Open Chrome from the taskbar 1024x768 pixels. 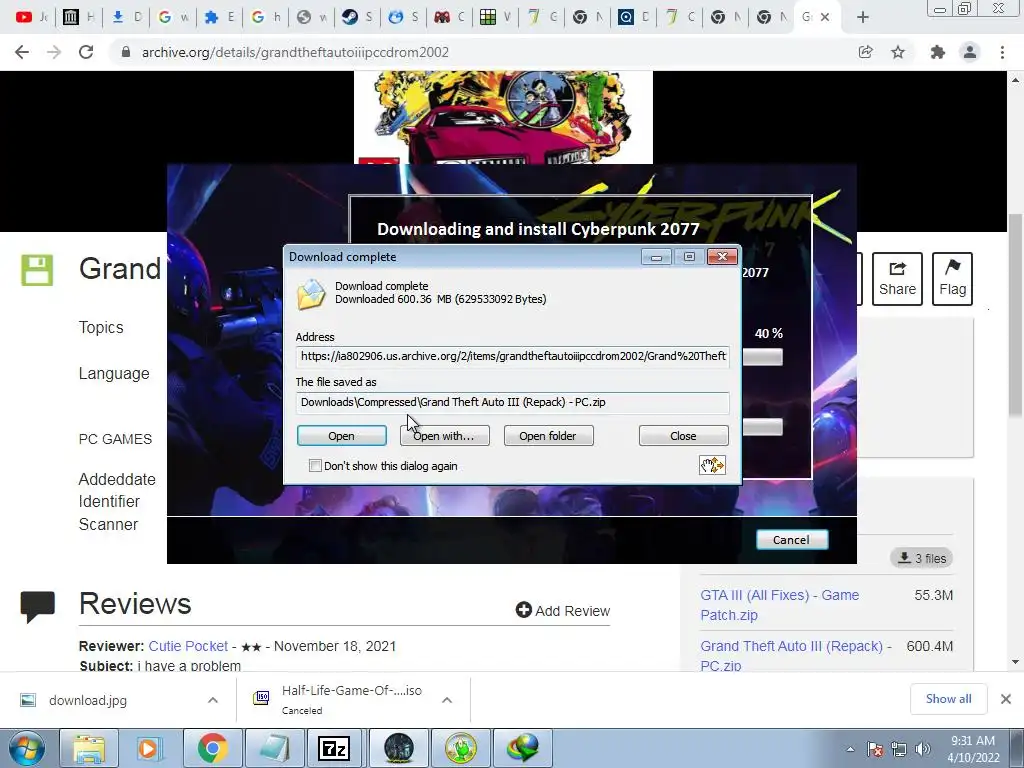coord(212,748)
